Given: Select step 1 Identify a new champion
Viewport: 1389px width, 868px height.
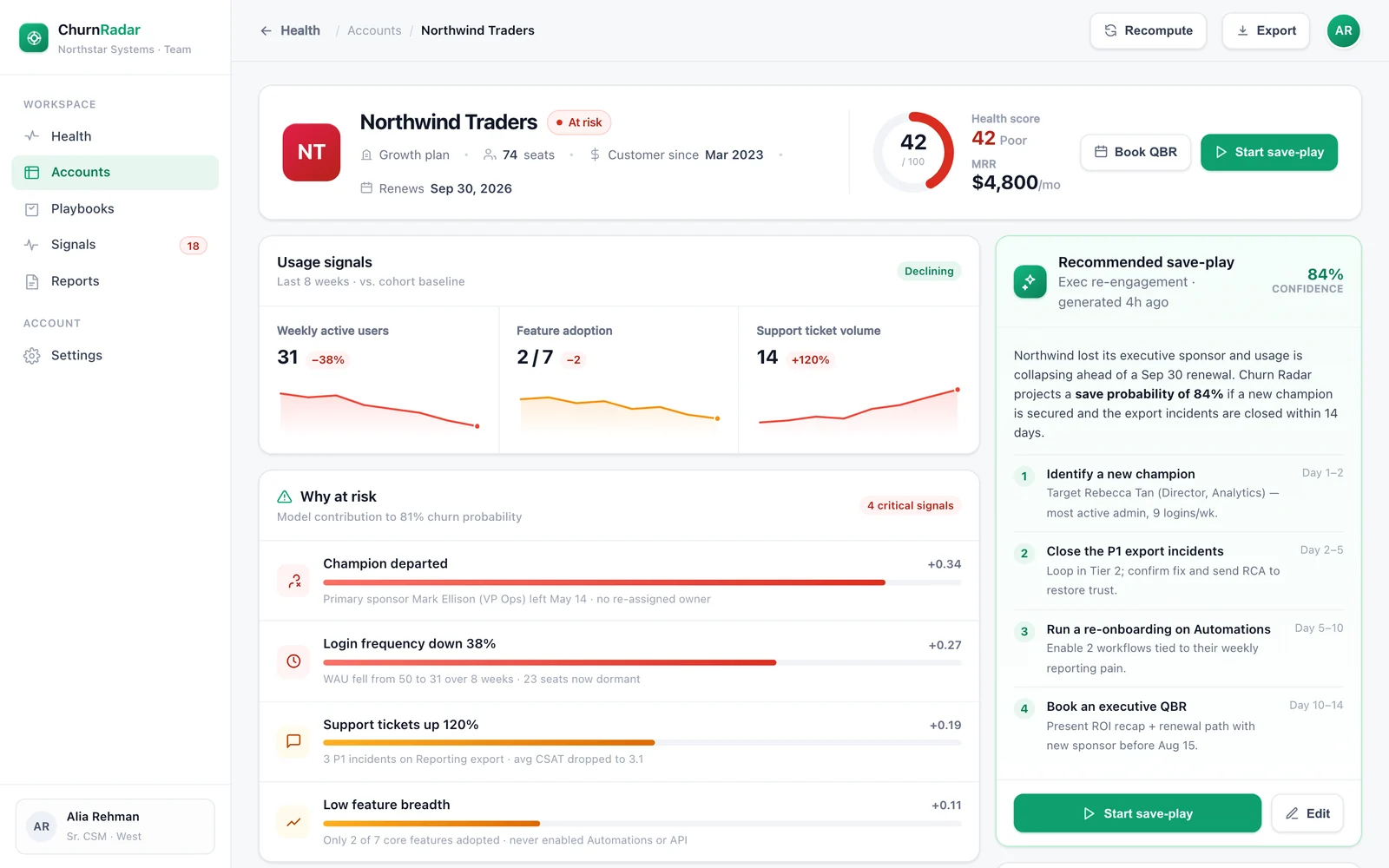Looking at the screenshot, I should (1179, 493).
